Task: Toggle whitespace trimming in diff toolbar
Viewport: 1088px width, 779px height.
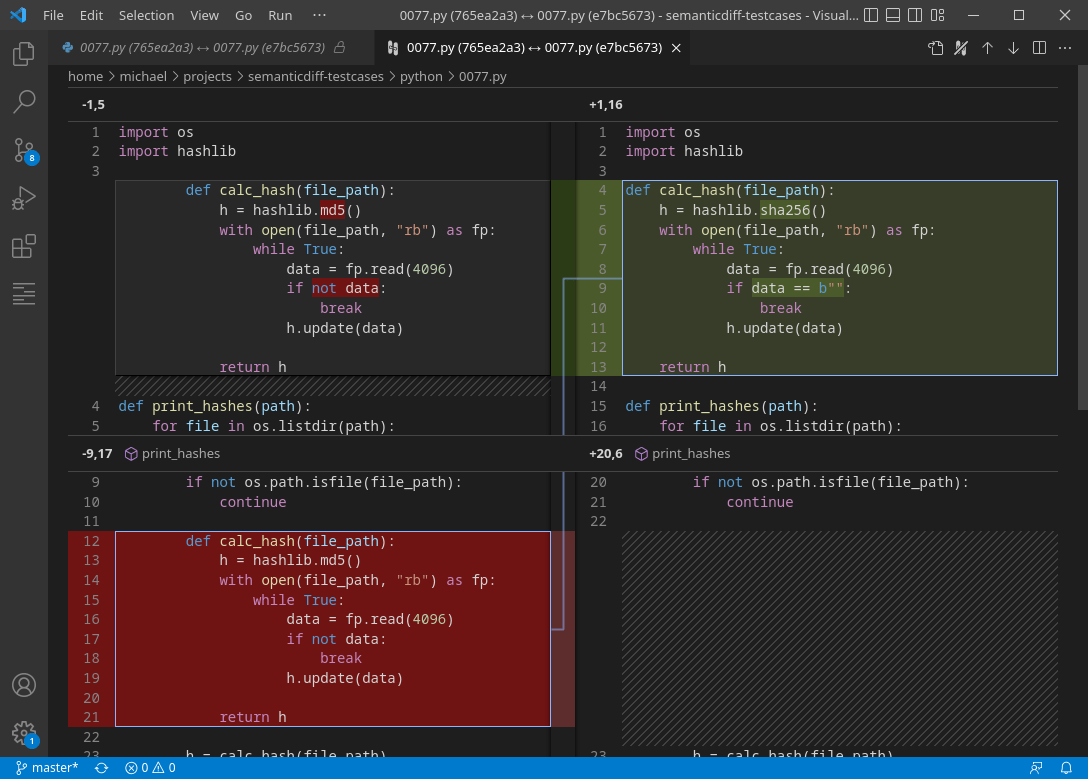Action: click(x=961, y=48)
